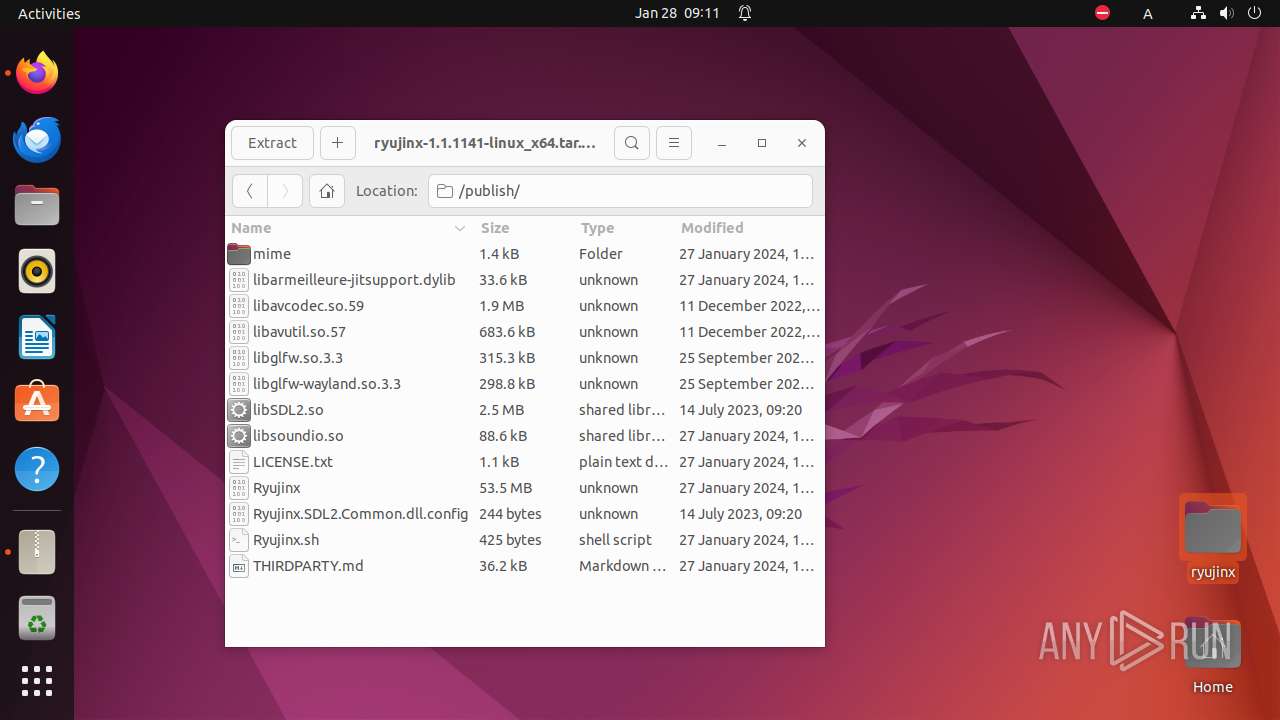Open the archive search icon
Viewport: 1280px width, 720px height.
(632, 143)
